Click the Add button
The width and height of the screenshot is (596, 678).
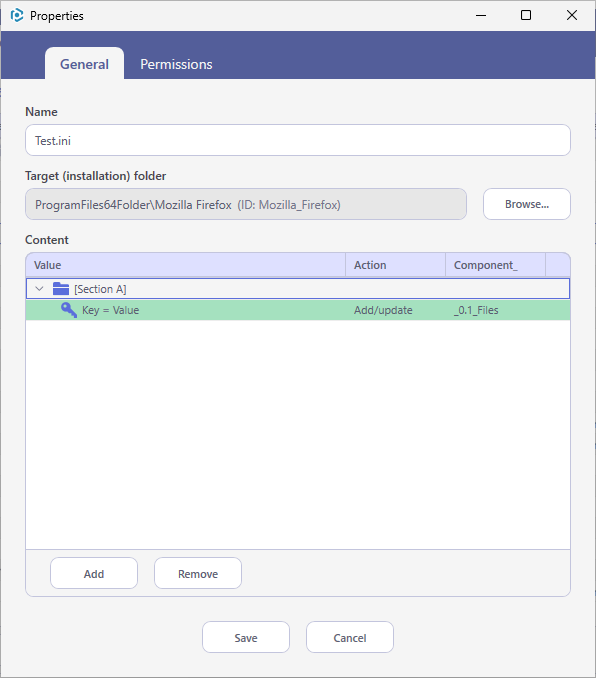94,573
